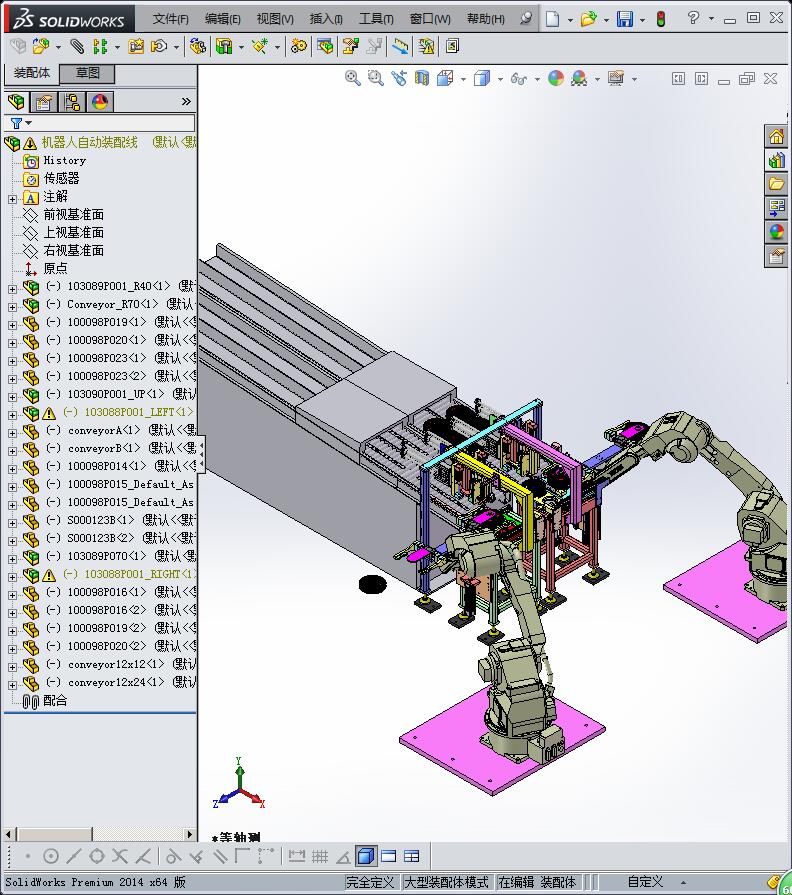Click the Section view icon
Viewport: 792px width, 895px height.
click(x=422, y=78)
